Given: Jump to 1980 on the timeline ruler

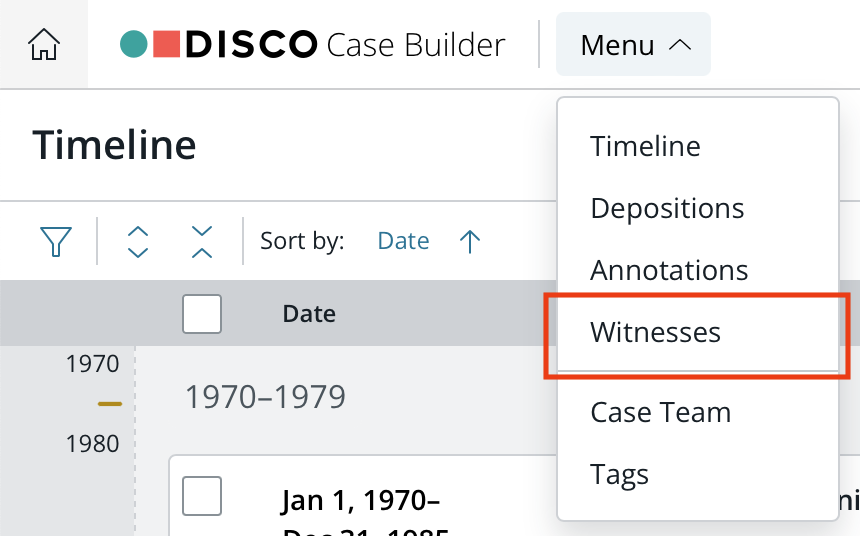Looking at the screenshot, I should [x=92, y=443].
